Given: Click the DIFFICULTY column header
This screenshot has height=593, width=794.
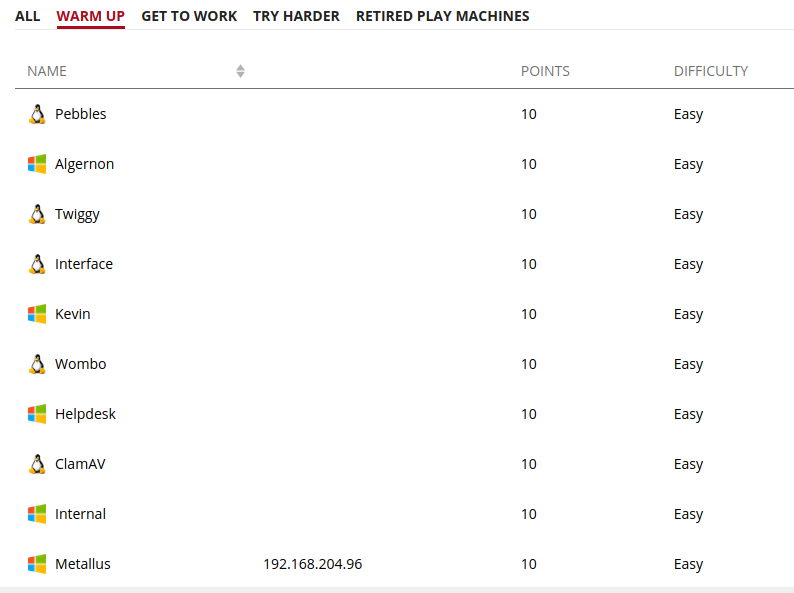Looking at the screenshot, I should (710, 71).
